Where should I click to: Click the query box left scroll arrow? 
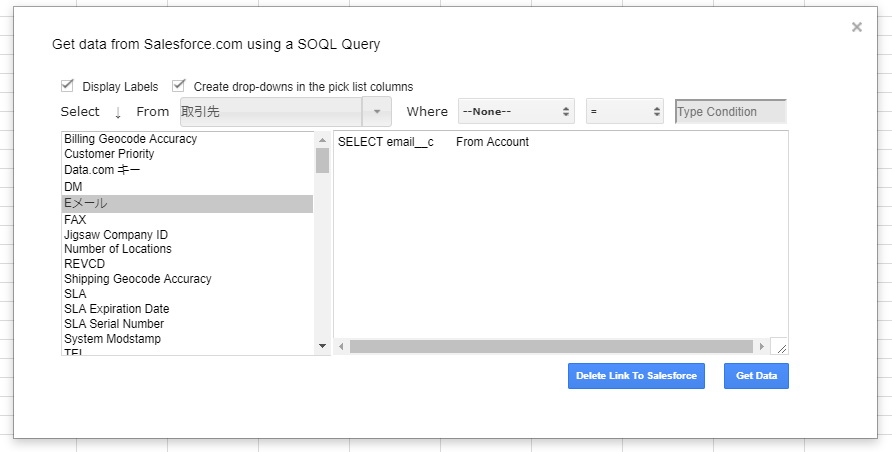point(341,346)
